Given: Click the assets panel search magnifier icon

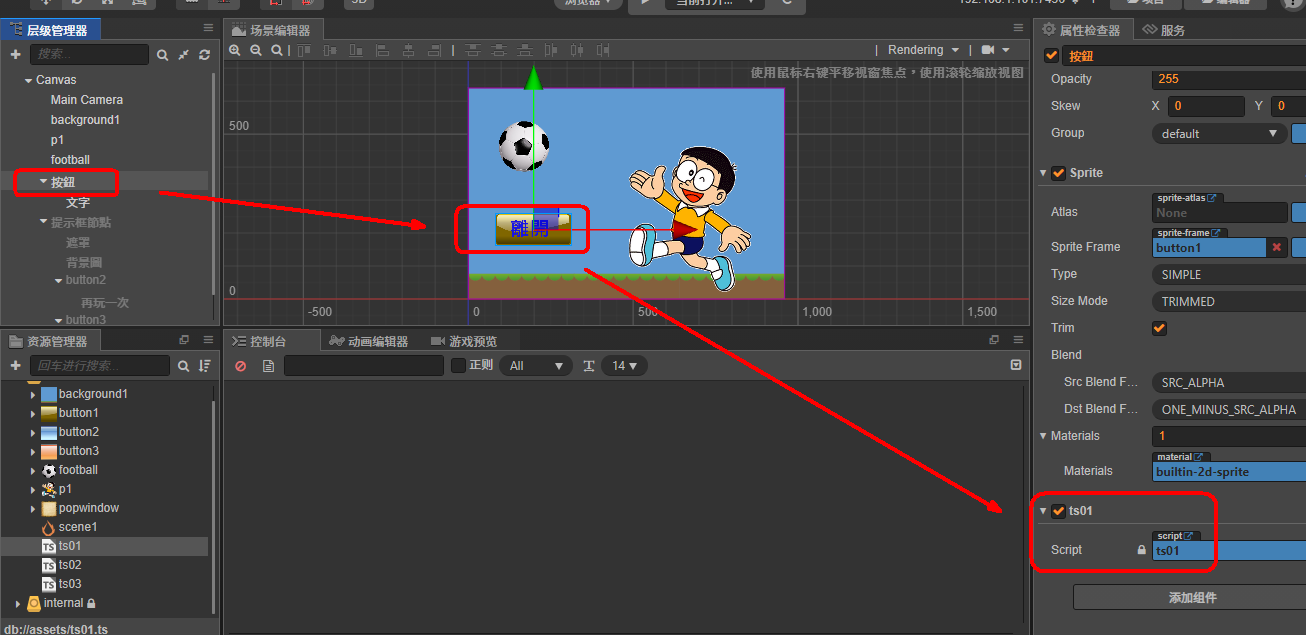Looking at the screenshot, I should 184,366.
